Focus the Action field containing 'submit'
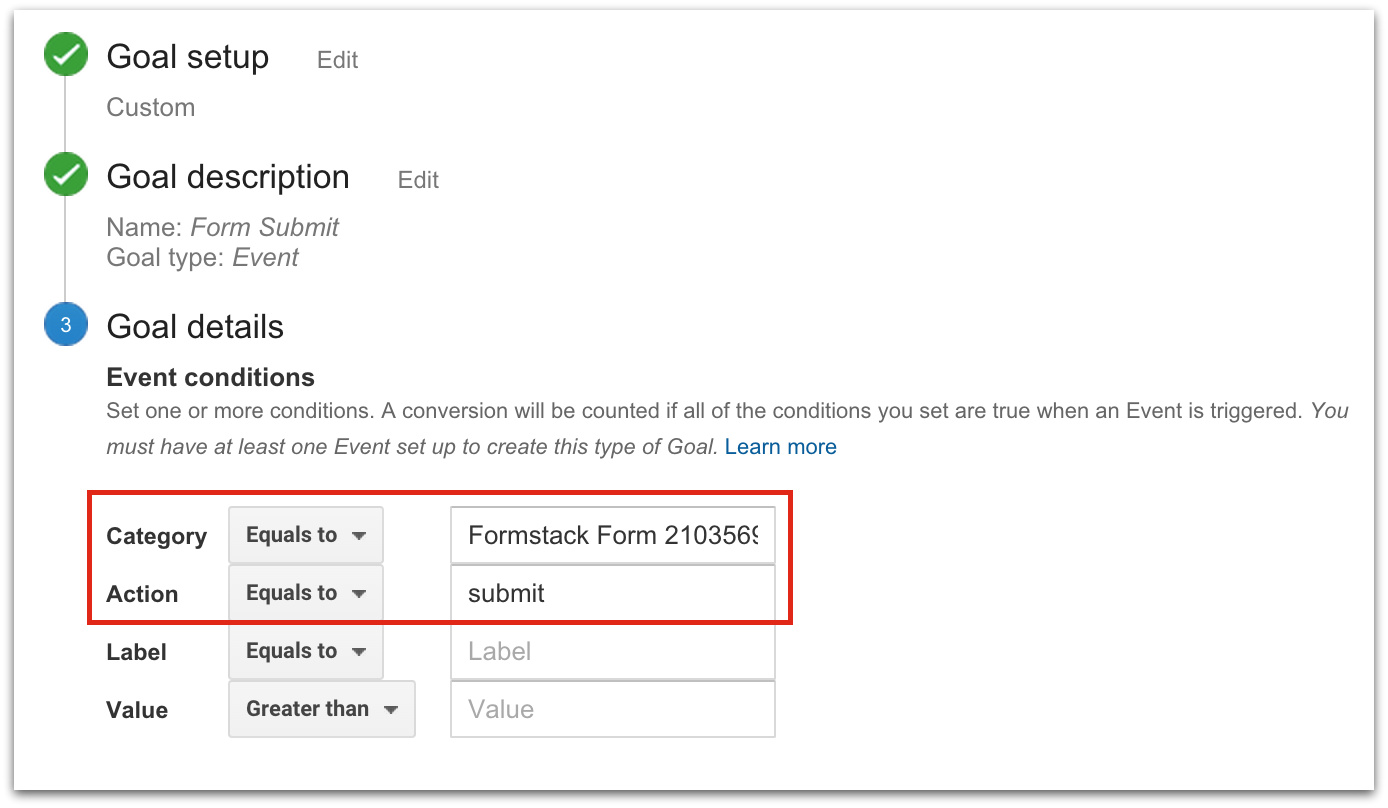Screen dimensions: 1388x808 point(612,593)
